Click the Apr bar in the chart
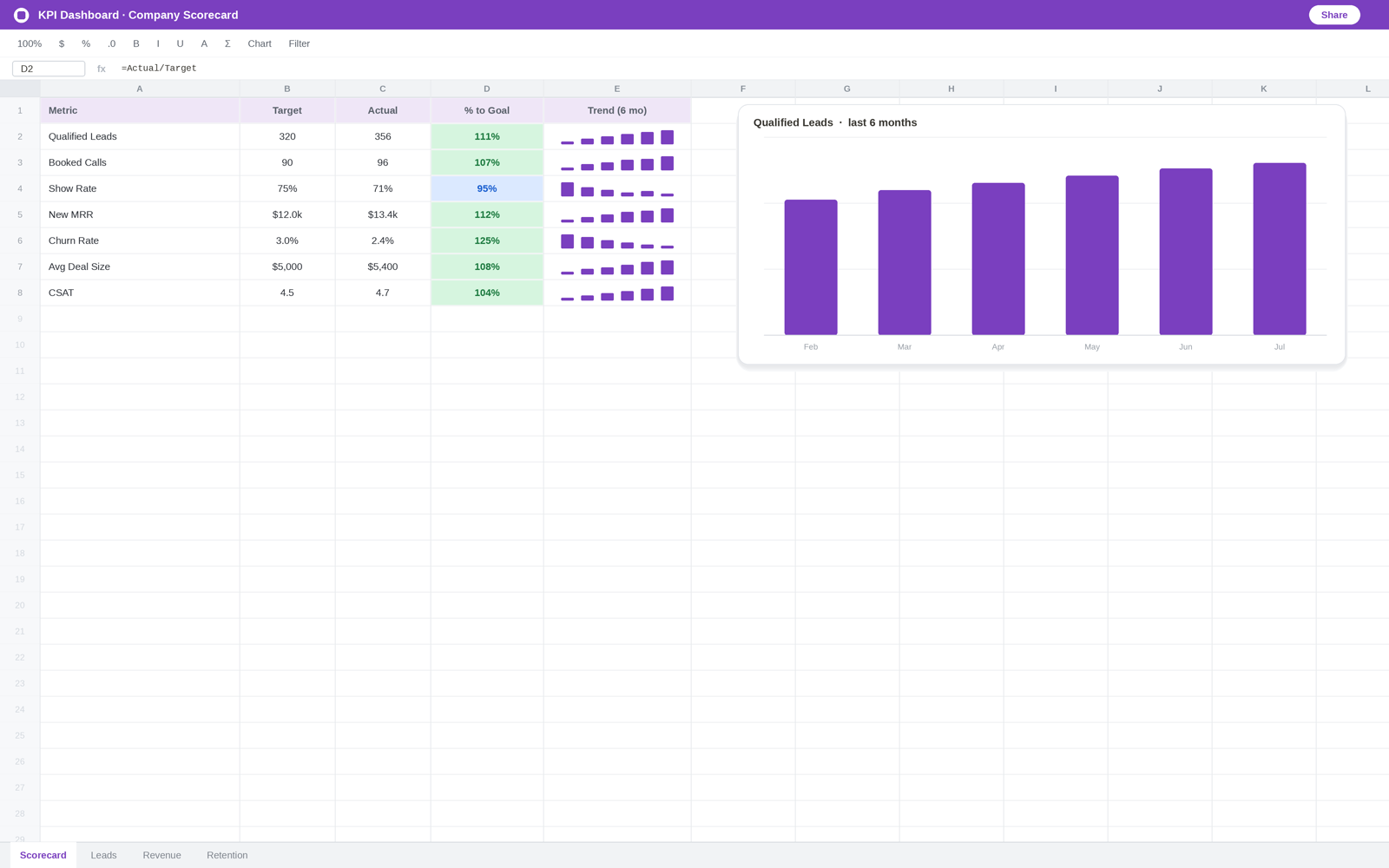 coord(998,259)
